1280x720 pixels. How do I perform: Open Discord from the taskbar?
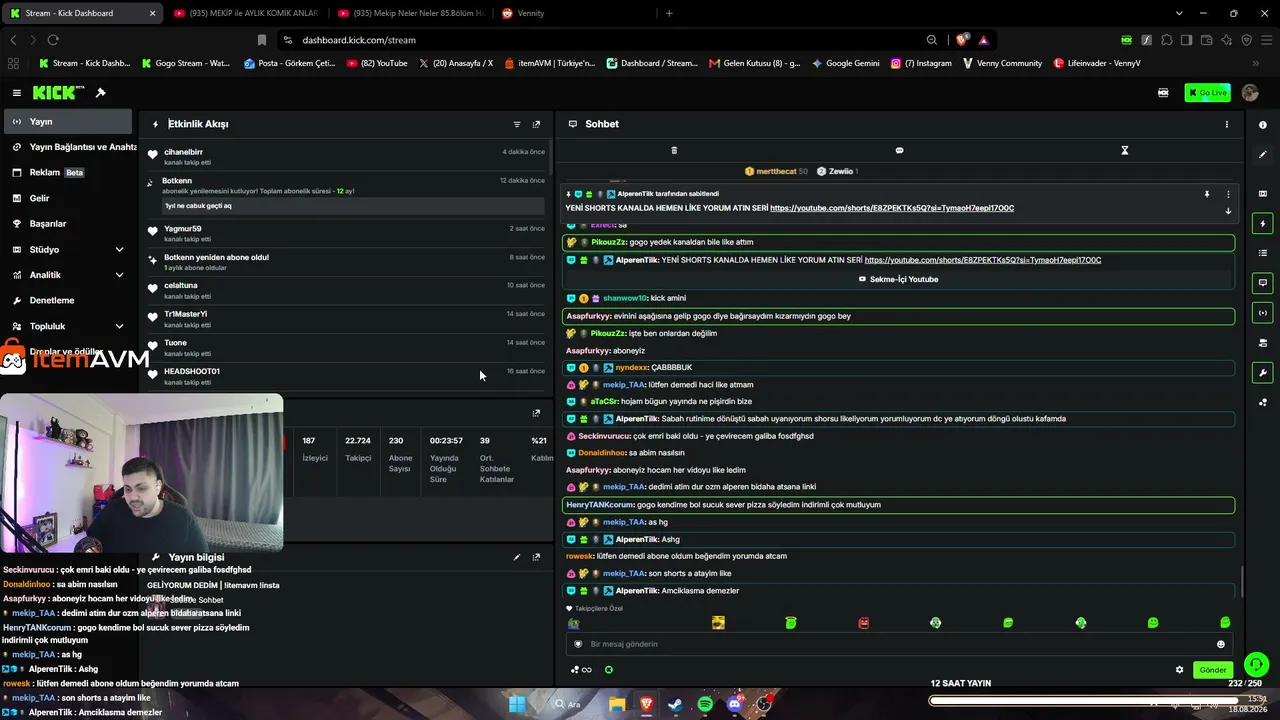pos(735,704)
